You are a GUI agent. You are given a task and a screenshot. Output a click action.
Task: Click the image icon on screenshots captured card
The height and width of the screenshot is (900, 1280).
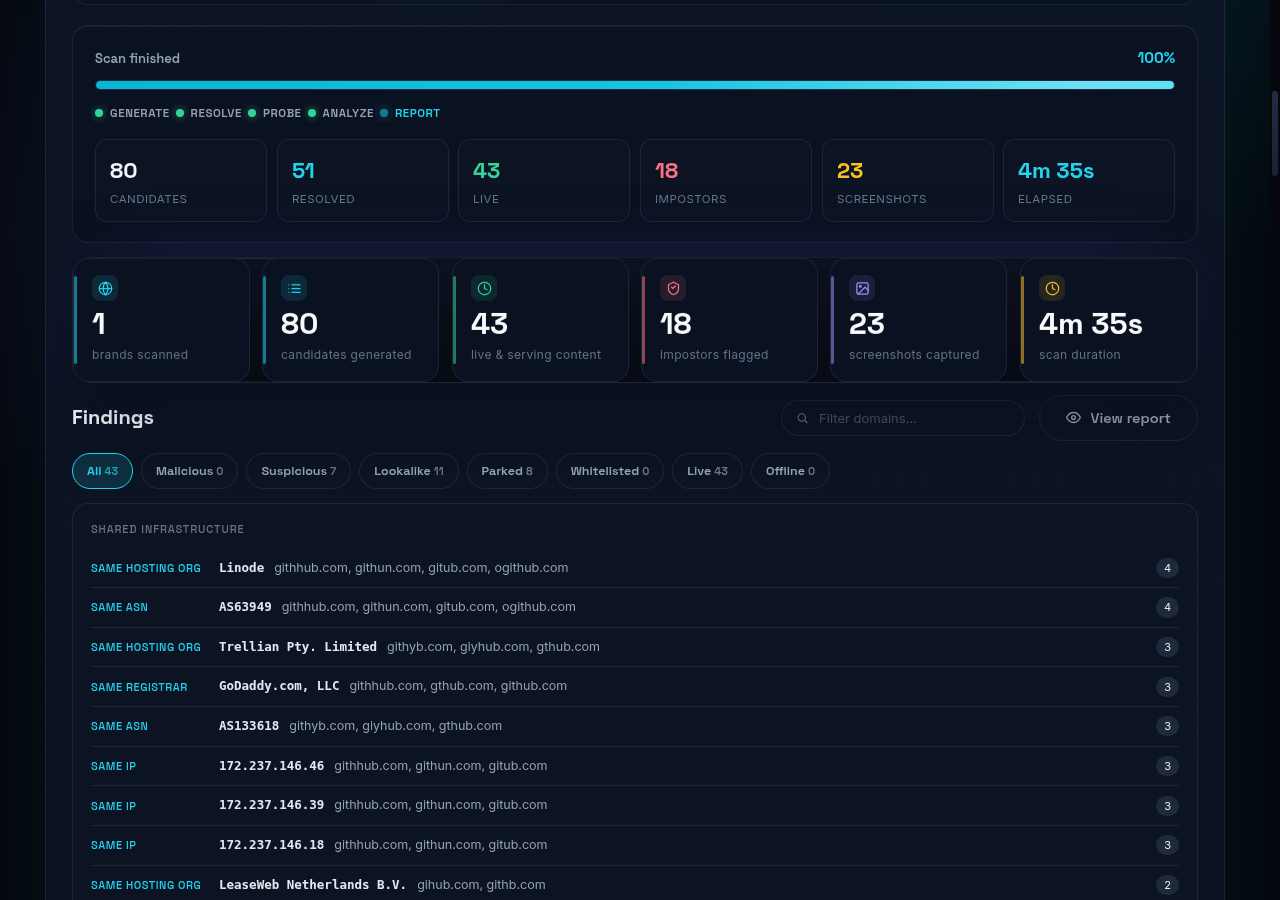[862, 288]
